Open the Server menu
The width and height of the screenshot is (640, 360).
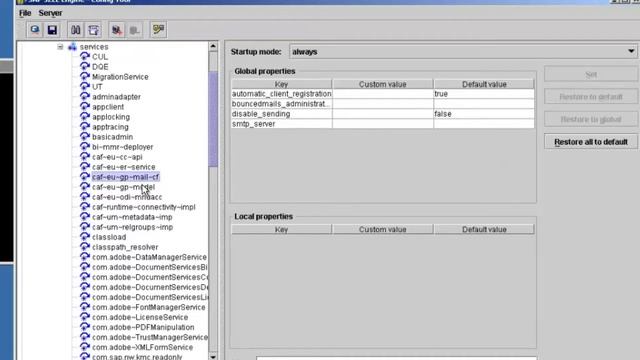coord(51,13)
